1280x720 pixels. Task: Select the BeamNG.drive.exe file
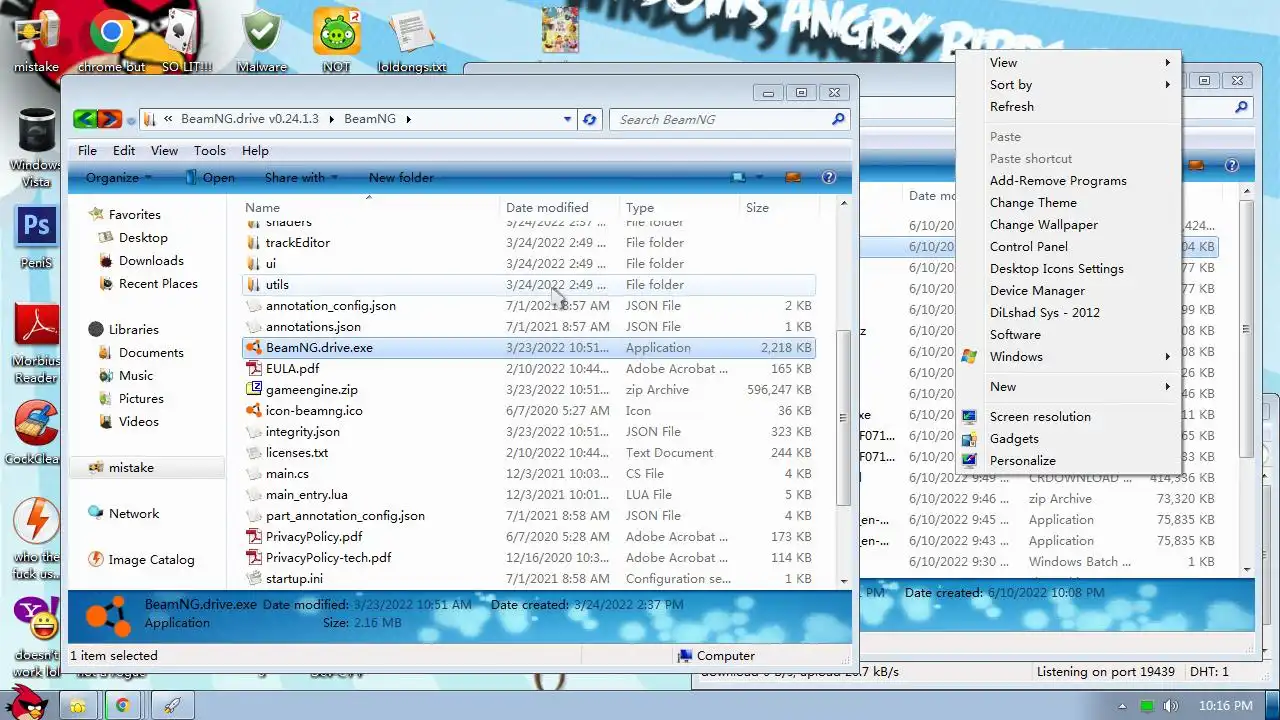529,348
